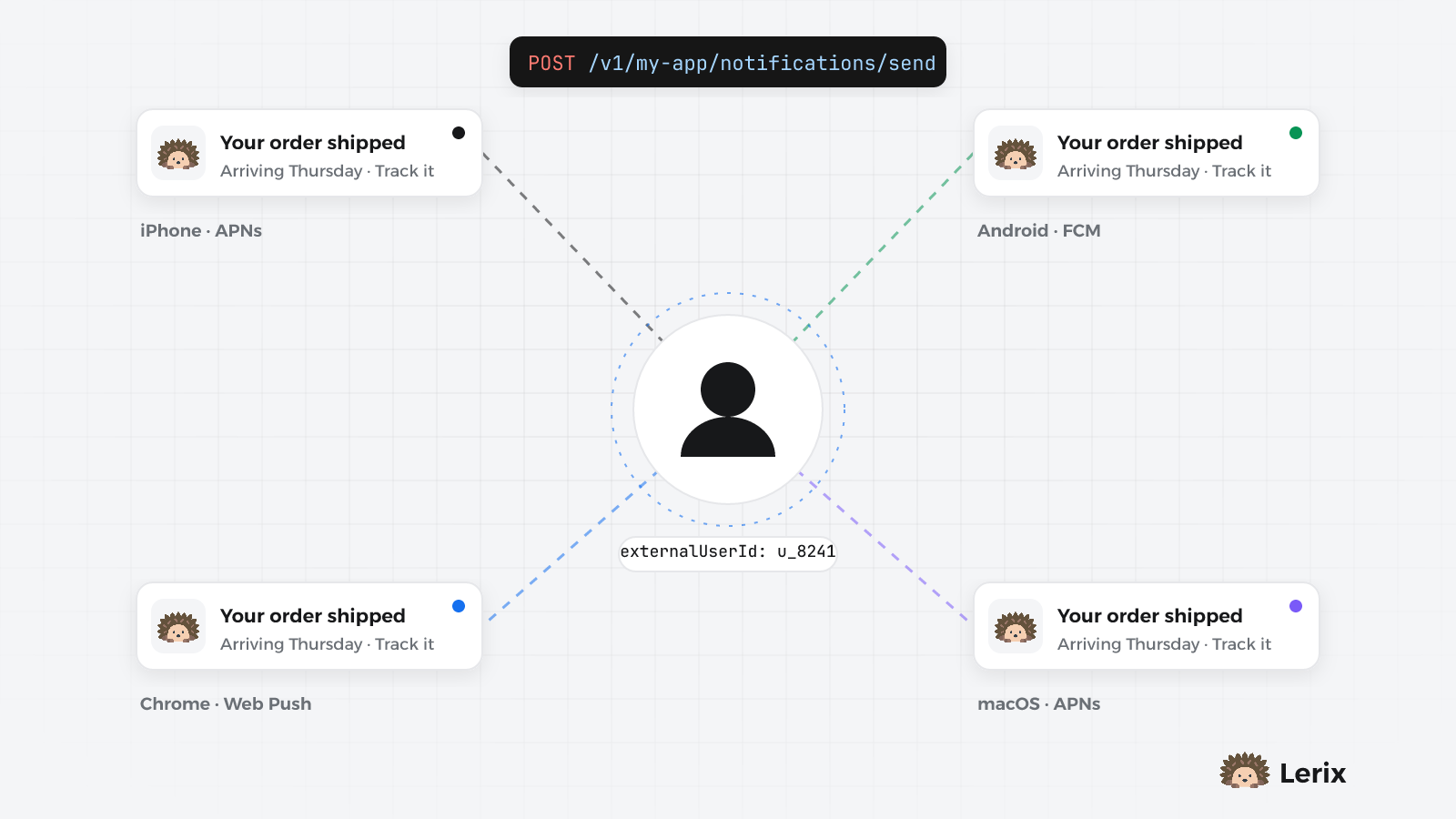Click the blue status dot on the Chrome card
This screenshot has width=1456, height=819.
[459, 606]
